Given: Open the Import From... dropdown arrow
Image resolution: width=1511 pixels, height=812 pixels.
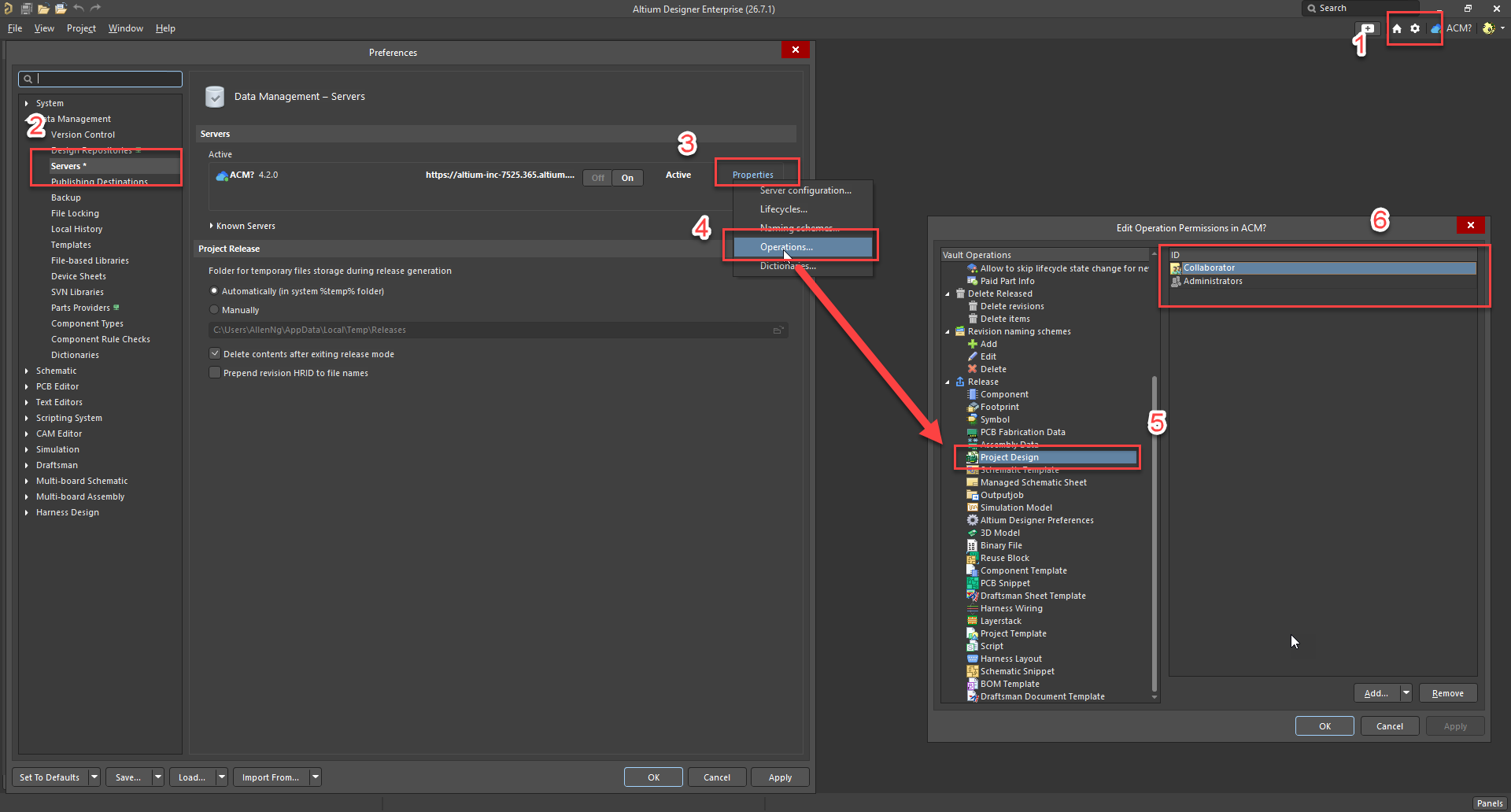Looking at the screenshot, I should pyautogui.click(x=316, y=777).
